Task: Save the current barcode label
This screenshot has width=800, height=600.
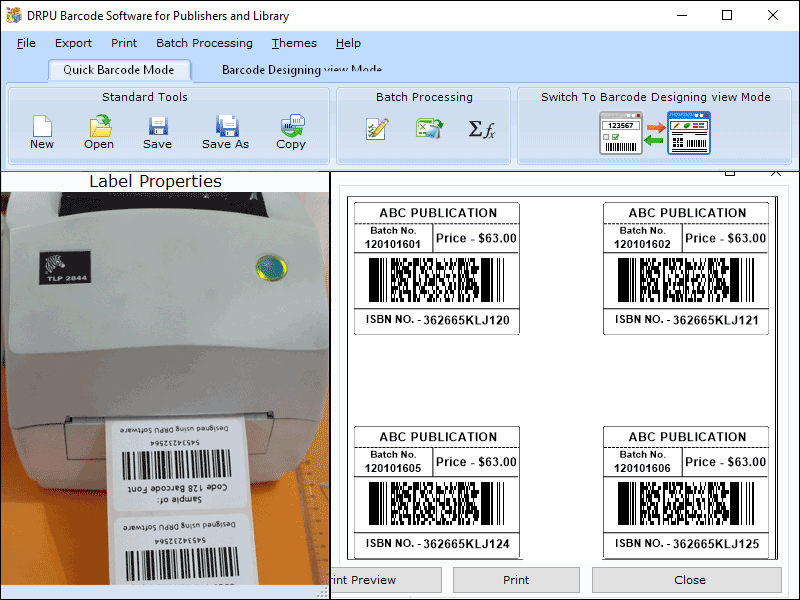Action: 157,131
